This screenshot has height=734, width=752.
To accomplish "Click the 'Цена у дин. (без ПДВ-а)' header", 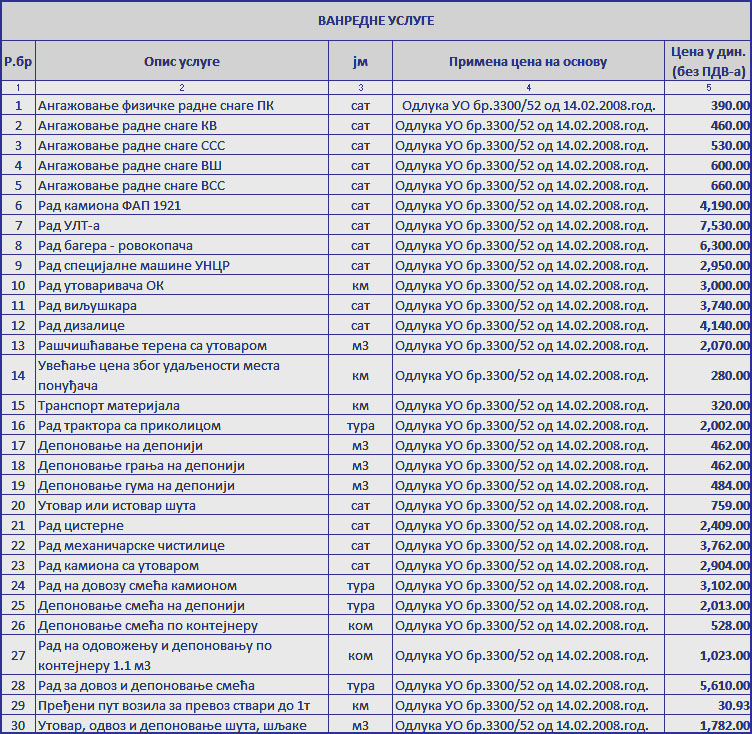I will (x=707, y=62).
